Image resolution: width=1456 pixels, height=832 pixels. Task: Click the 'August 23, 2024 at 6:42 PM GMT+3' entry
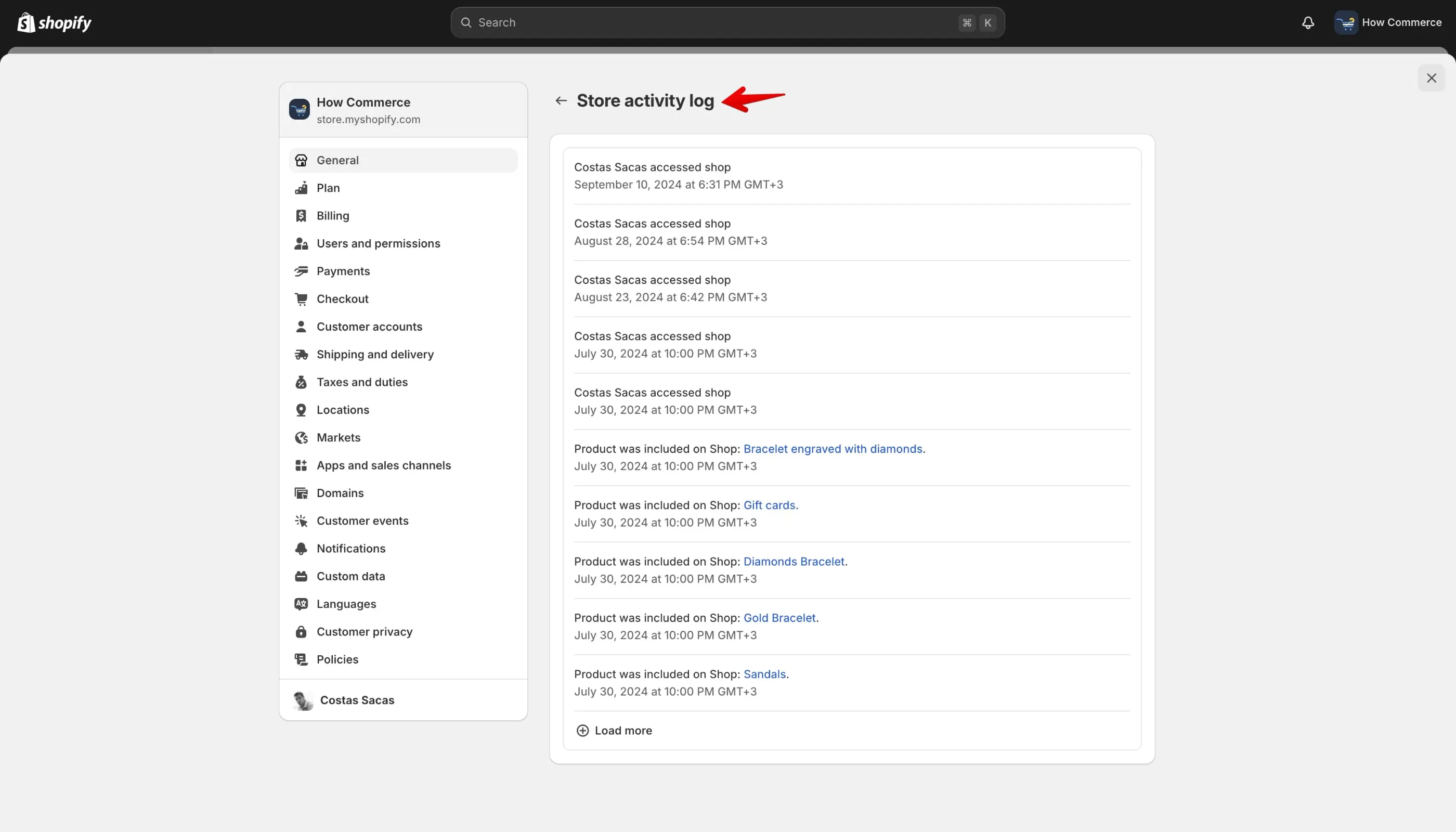tap(852, 289)
